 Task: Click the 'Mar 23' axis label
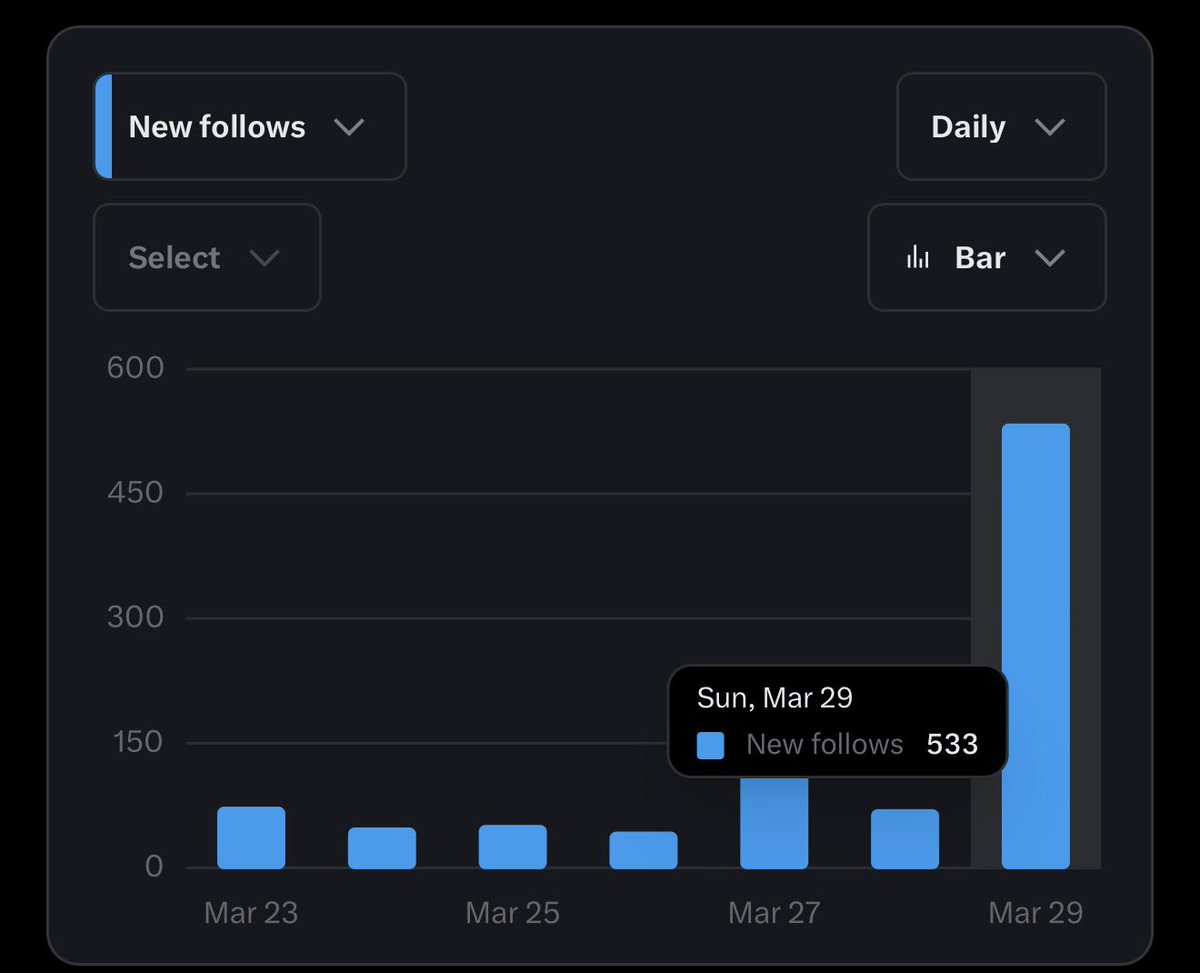tap(251, 912)
